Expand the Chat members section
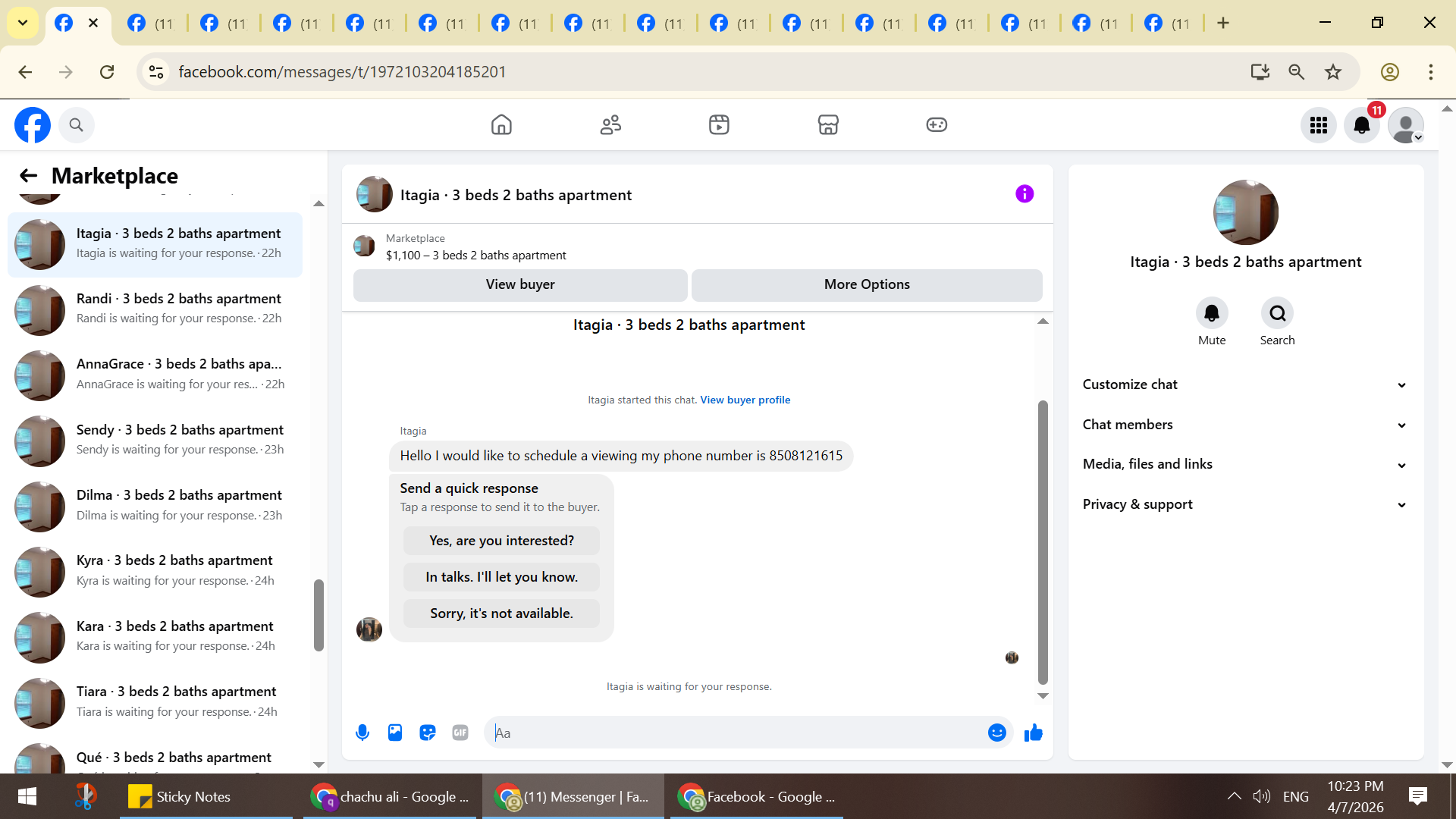 pos(1245,425)
